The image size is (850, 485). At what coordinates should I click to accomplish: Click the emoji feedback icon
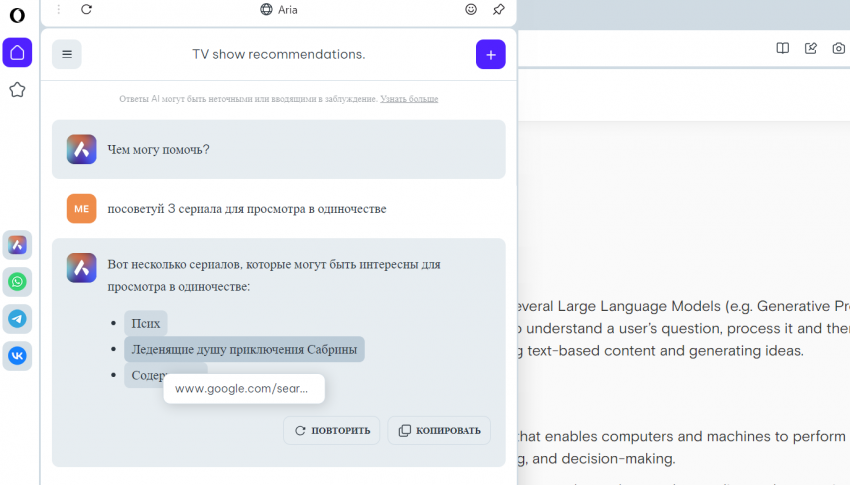coord(471,9)
